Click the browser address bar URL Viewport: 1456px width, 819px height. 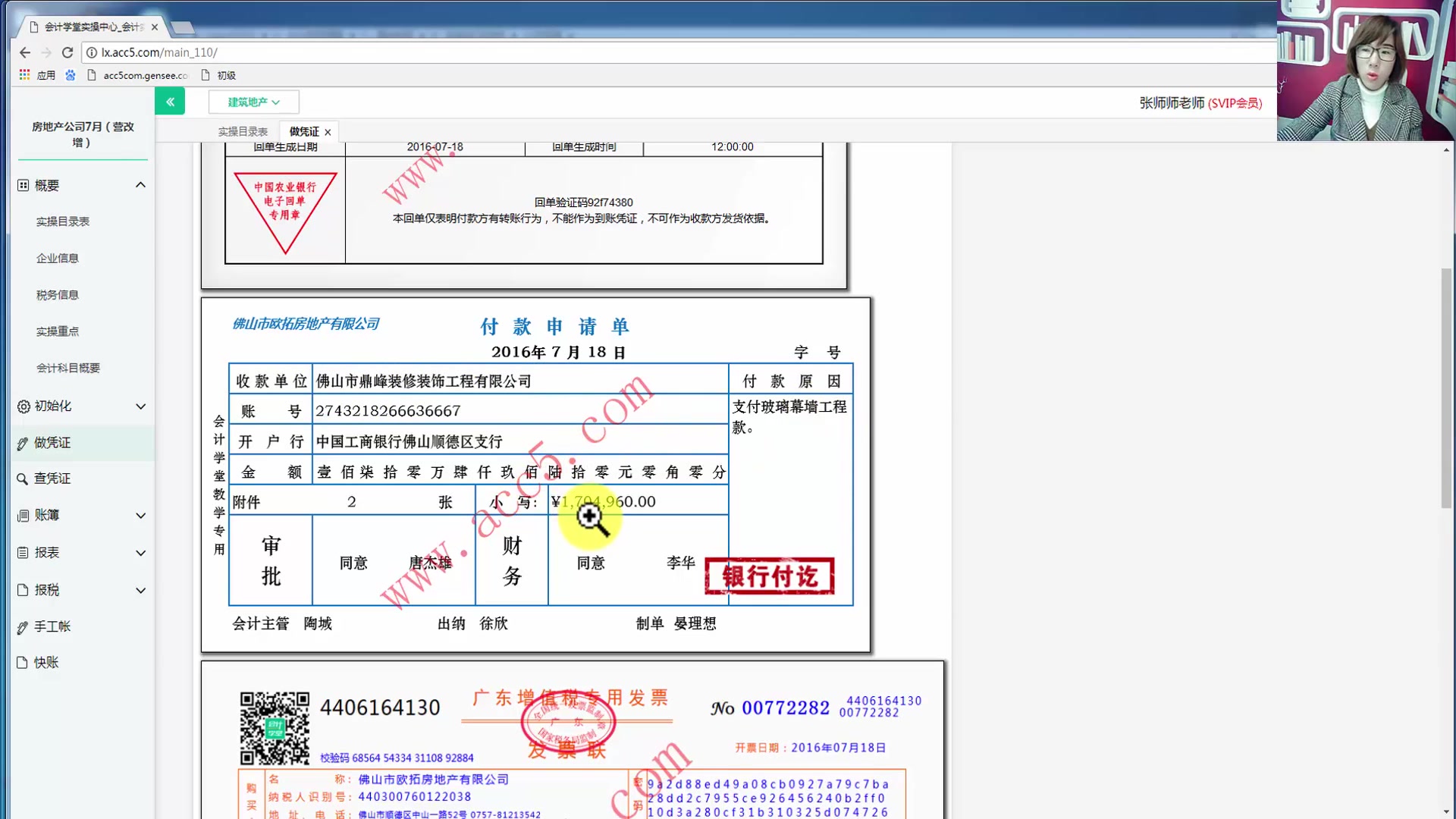click(159, 52)
